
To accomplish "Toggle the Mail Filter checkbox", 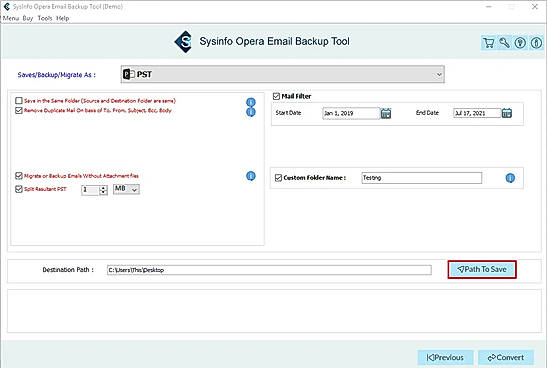I will coord(276,96).
